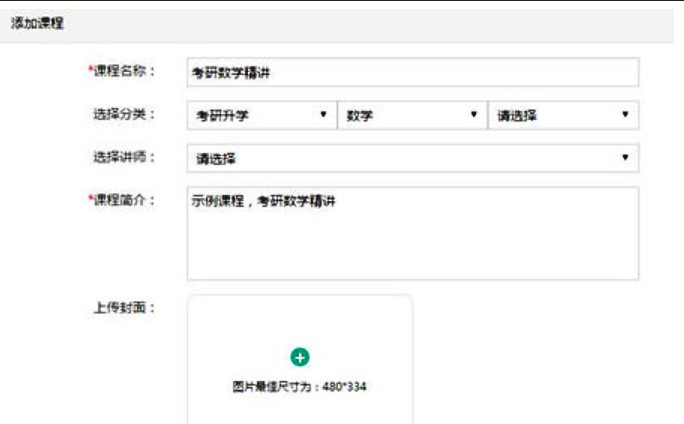This screenshot has height=424, width=684.
Task: Click arrow on the 数学 dropdown
Action: [x=474, y=115]
